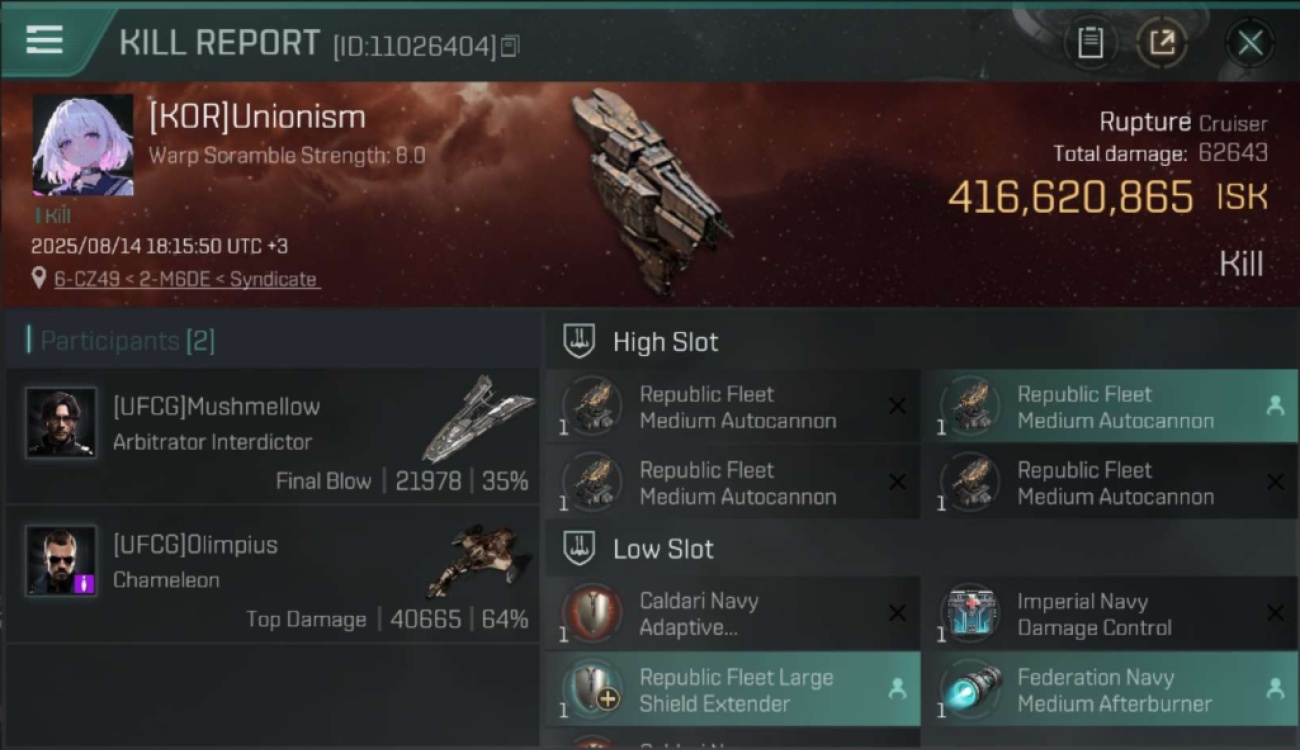
Task: Open the Caldari Navy Adaptive module icon
Action: tap(592, 612)
